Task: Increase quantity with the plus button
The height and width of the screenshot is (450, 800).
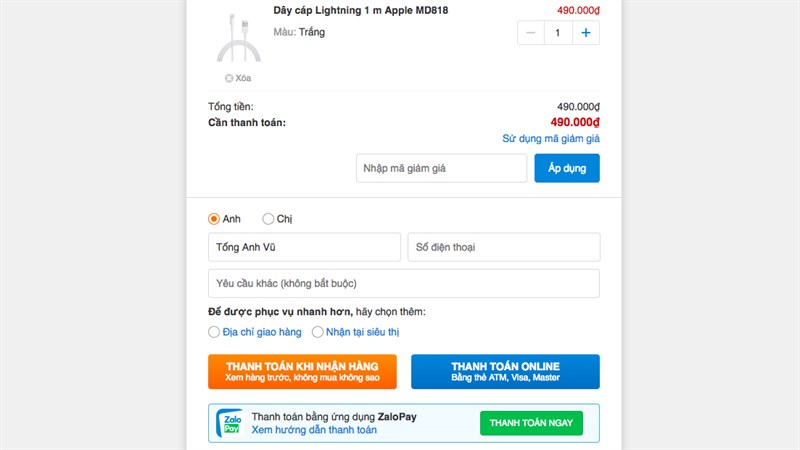Action: pyautogui.click(x=586, y=33)
